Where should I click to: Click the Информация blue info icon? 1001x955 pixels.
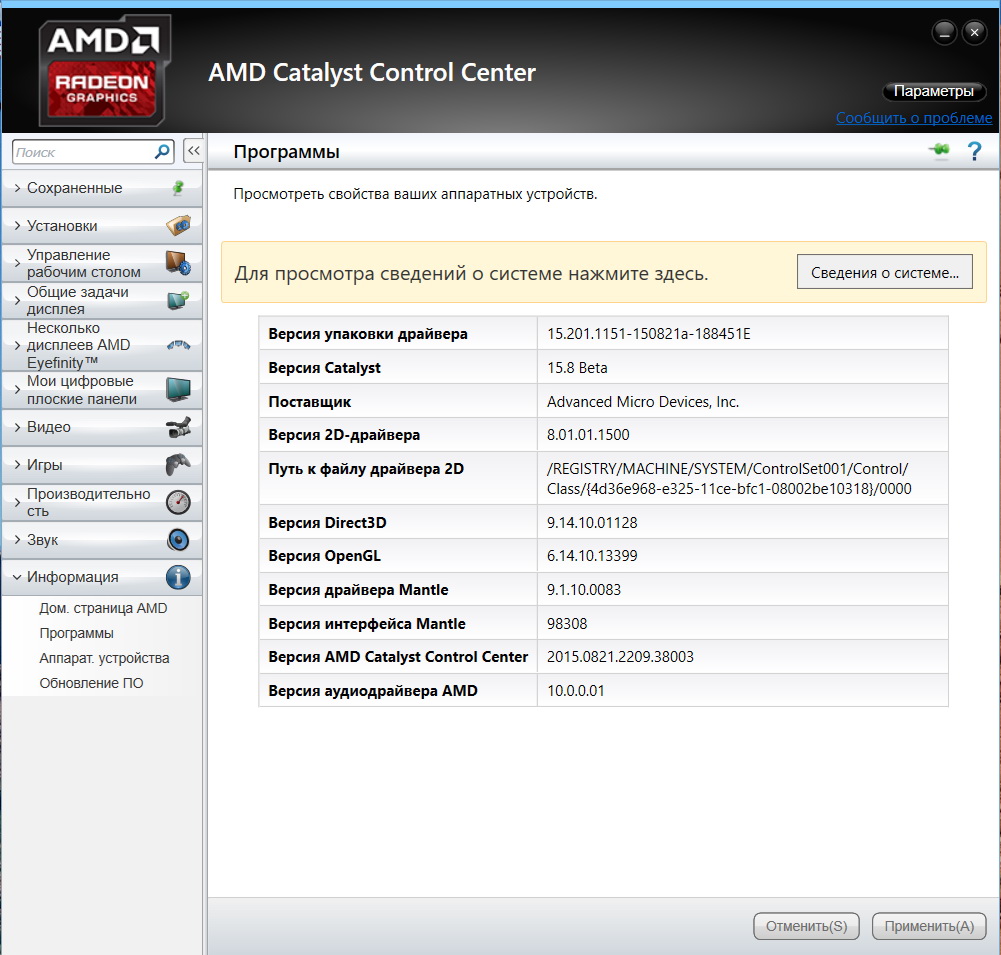178,577
